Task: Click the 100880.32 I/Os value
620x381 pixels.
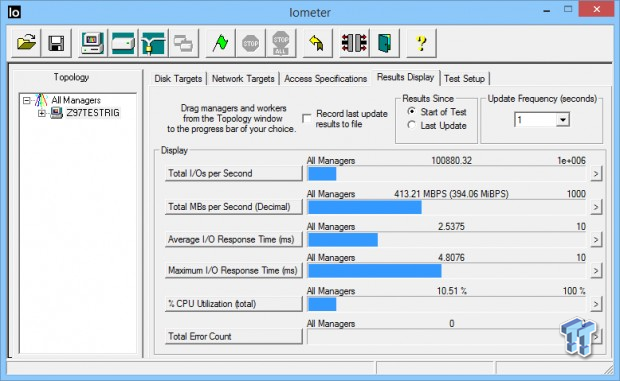Action: point(451,160)
